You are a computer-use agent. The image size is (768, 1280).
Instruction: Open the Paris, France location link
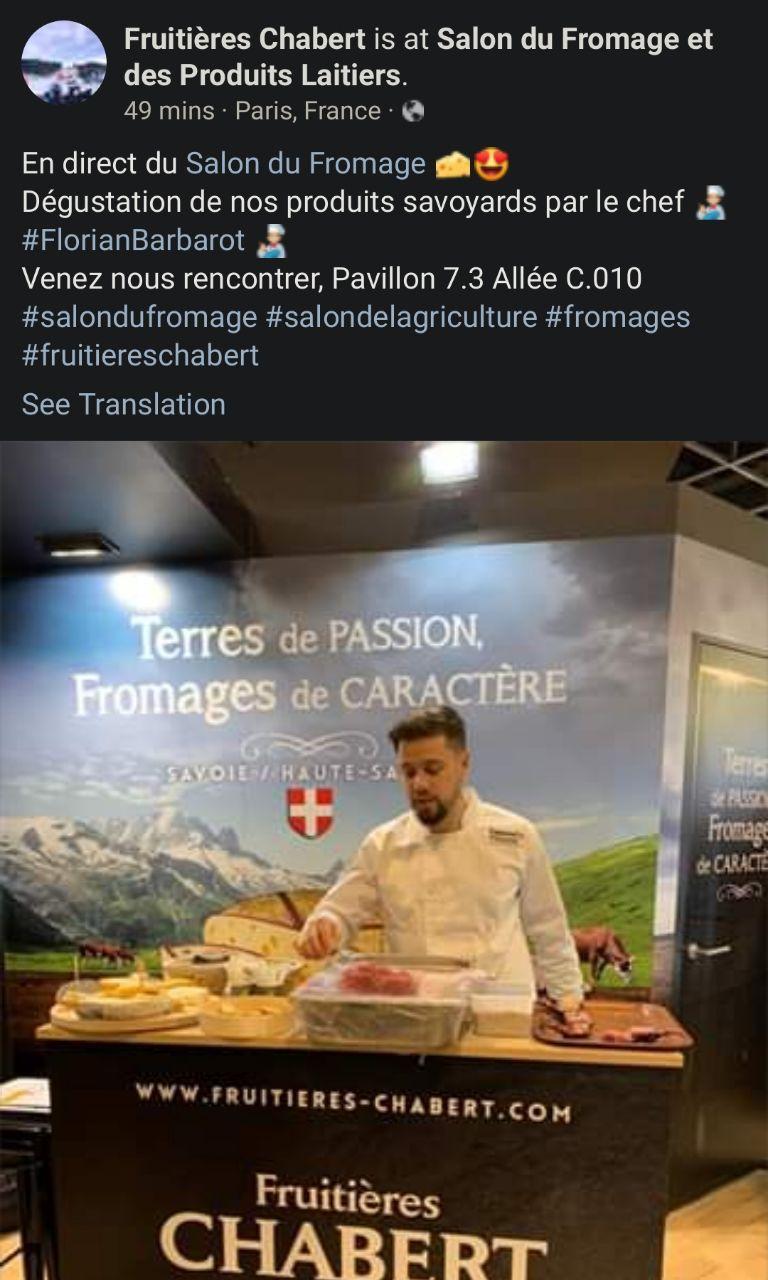point(308,111)
